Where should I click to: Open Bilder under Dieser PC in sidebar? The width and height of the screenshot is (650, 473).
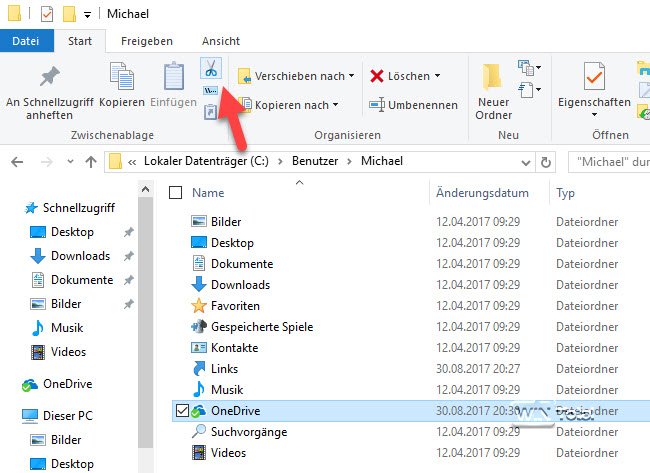(66, 439)
